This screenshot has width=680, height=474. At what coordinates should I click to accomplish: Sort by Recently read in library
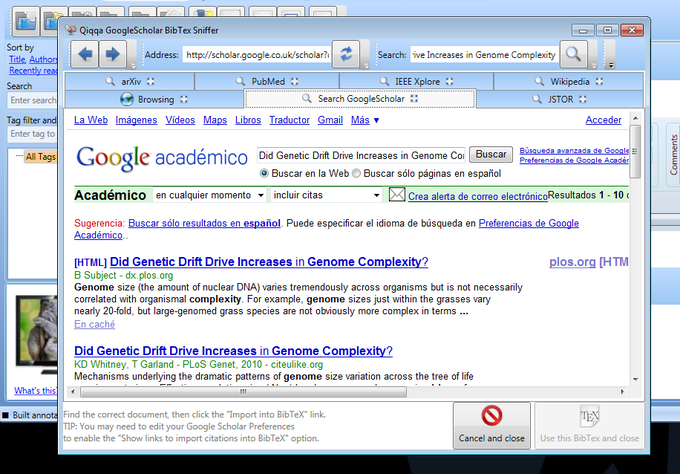pos(33,71)
